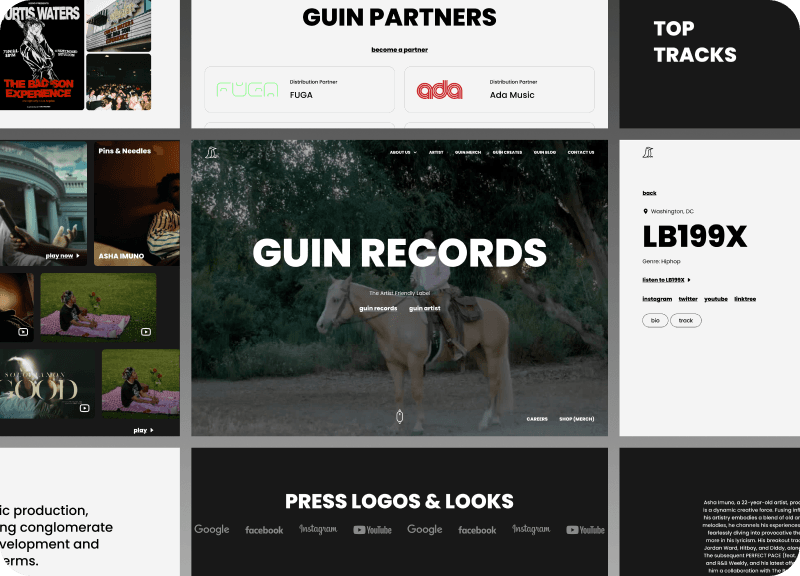Open the ARTIST nav item

(436, 153)
